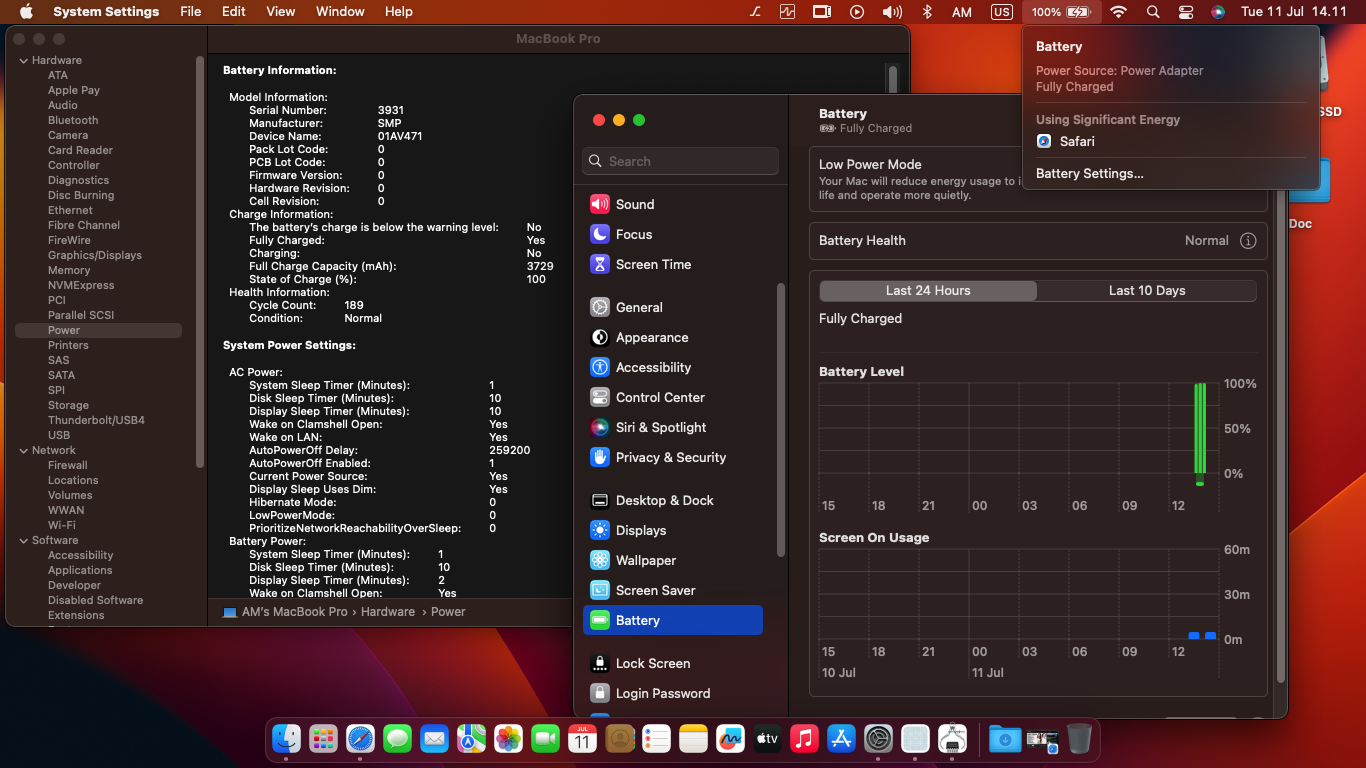This screenshot has height=768, width=1366.
Task: Click Battery Health info icon
Action: (1248, 240)
